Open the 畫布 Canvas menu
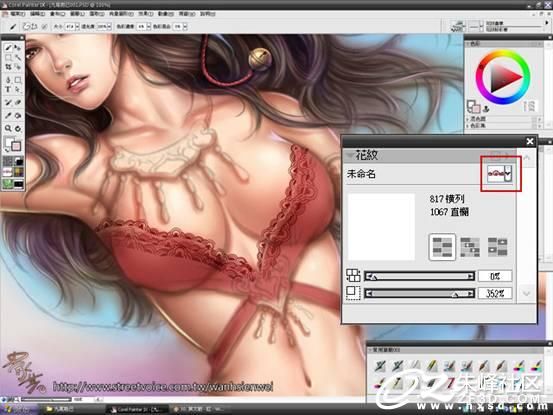Screen dimensions: 553x415 click(x=57, y=14)
